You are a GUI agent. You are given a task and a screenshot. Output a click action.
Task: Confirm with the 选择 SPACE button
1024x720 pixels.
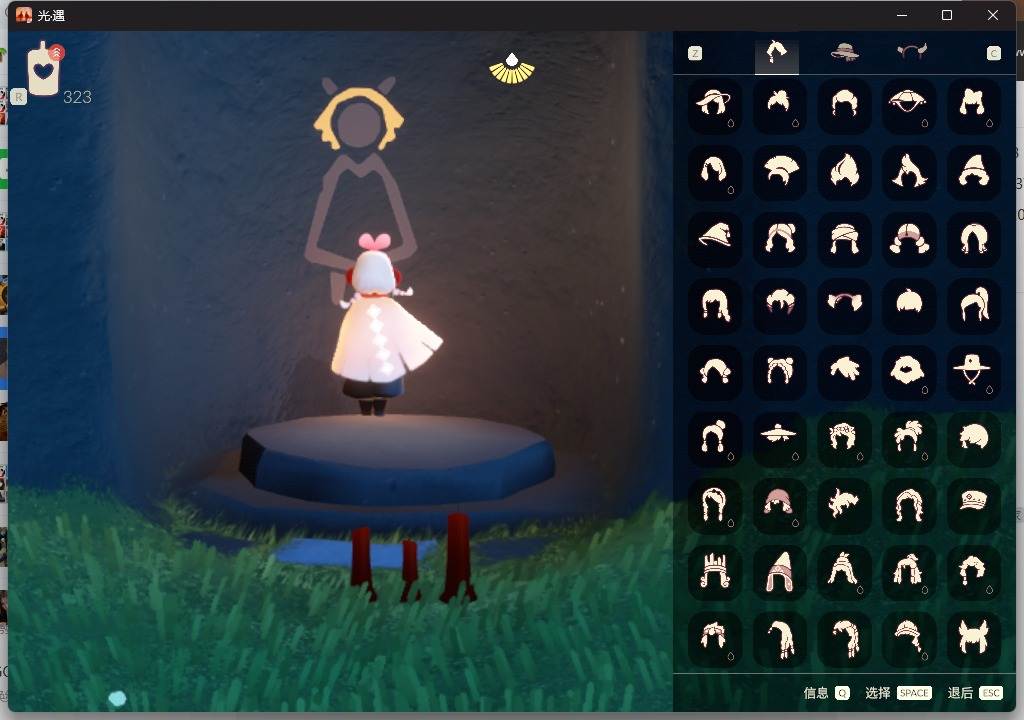click(x=897, y=693)
